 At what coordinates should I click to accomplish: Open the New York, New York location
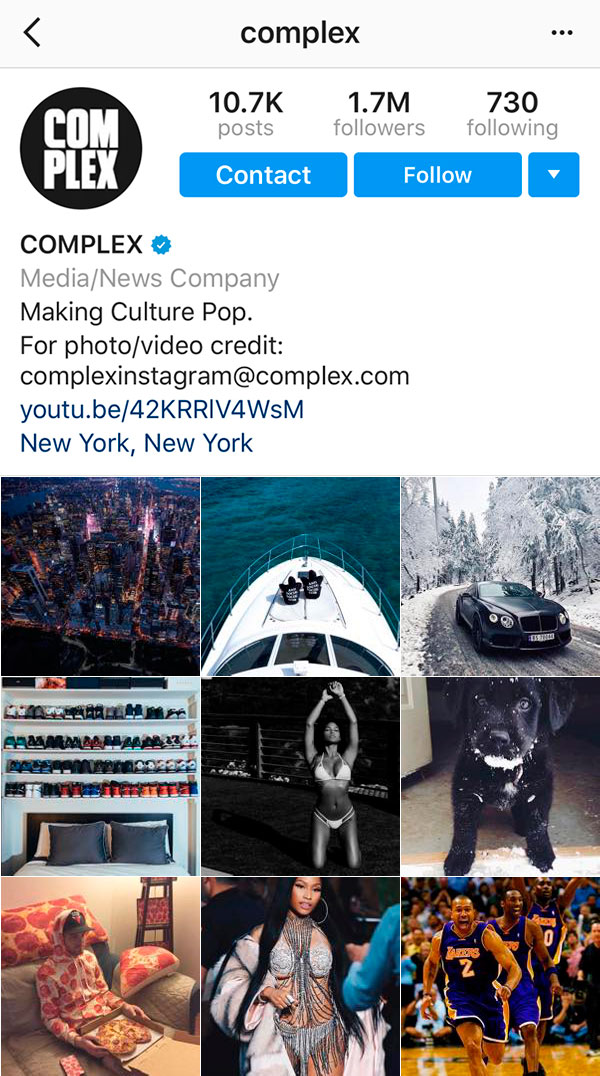(x=137, y=443)
